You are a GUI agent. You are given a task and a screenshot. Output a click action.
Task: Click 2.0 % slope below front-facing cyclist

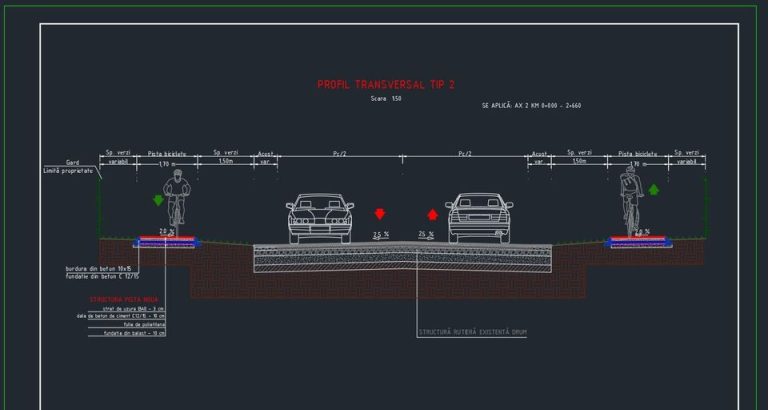[x=167, y=231]
